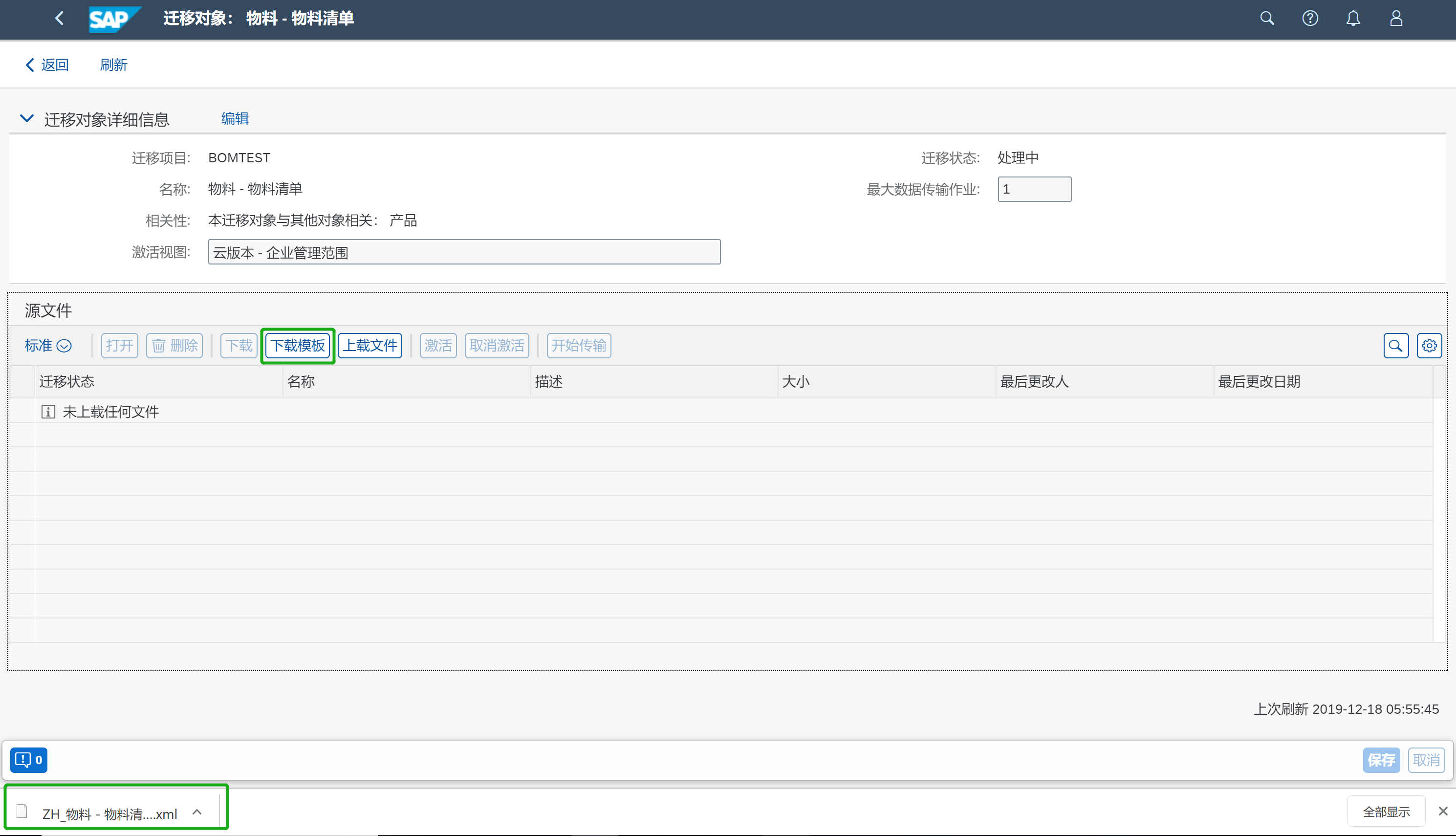The image size is (1456, 836).
Task: Click the 上载文件 button
Action: (x=369, y=345)
